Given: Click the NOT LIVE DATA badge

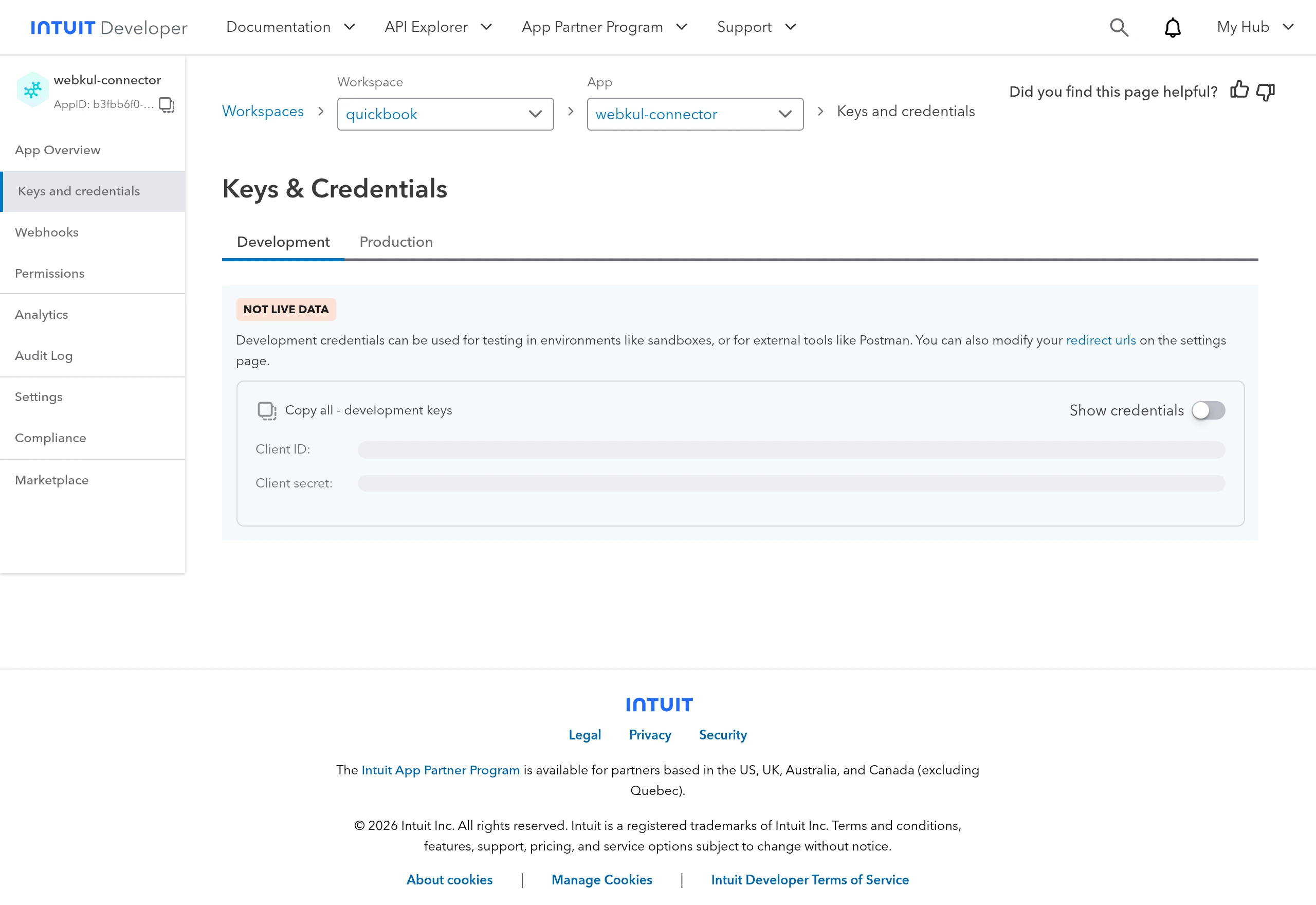Looking at the screenshot, I should [286, 310].
